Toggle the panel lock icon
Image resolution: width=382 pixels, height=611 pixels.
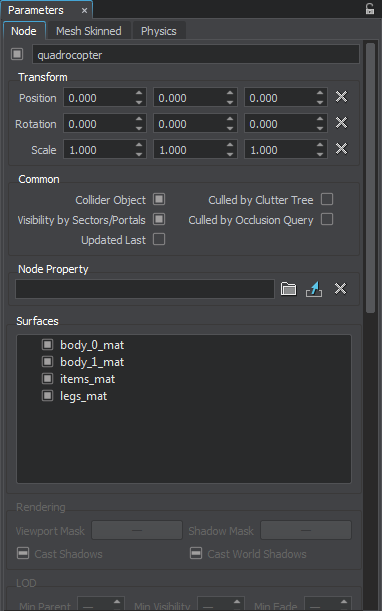pyautogui.click(x=370, y=9)
